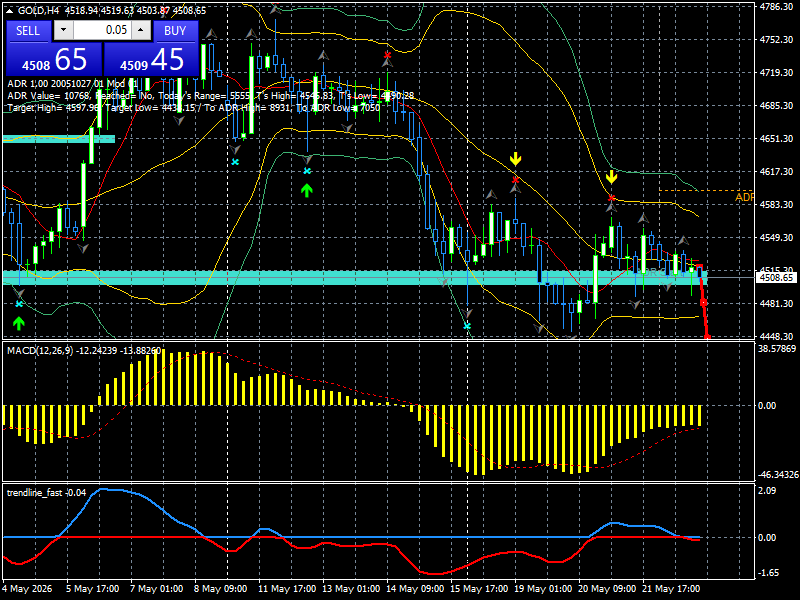Click the 38.57869 MACD scale value
800x600 pixels.
777,349
